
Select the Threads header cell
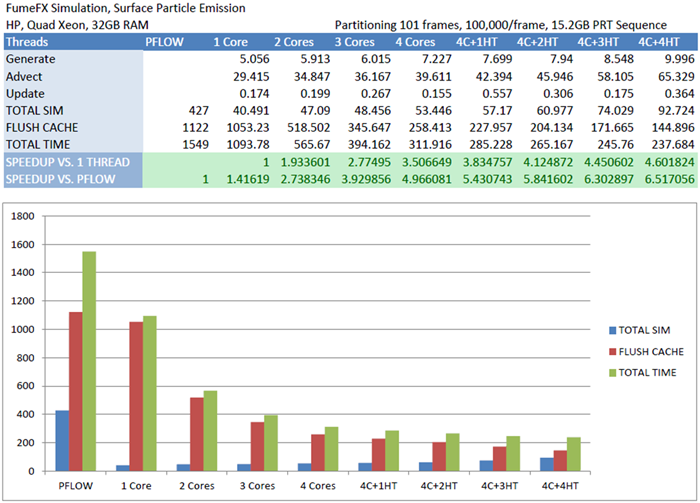click(x=27, y=42)
